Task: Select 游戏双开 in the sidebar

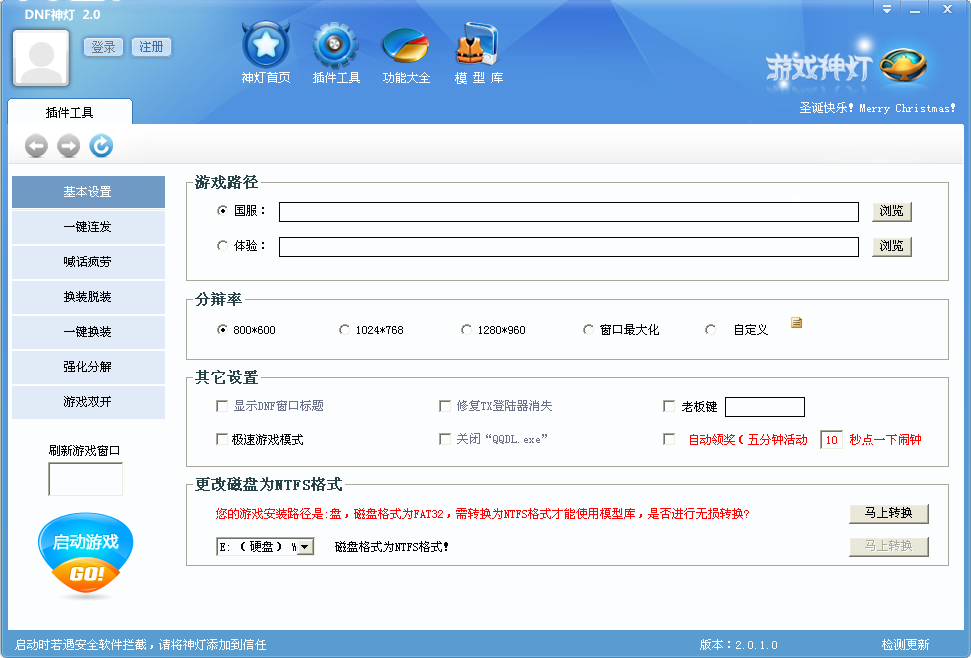Action: click(x=88, y=402)
